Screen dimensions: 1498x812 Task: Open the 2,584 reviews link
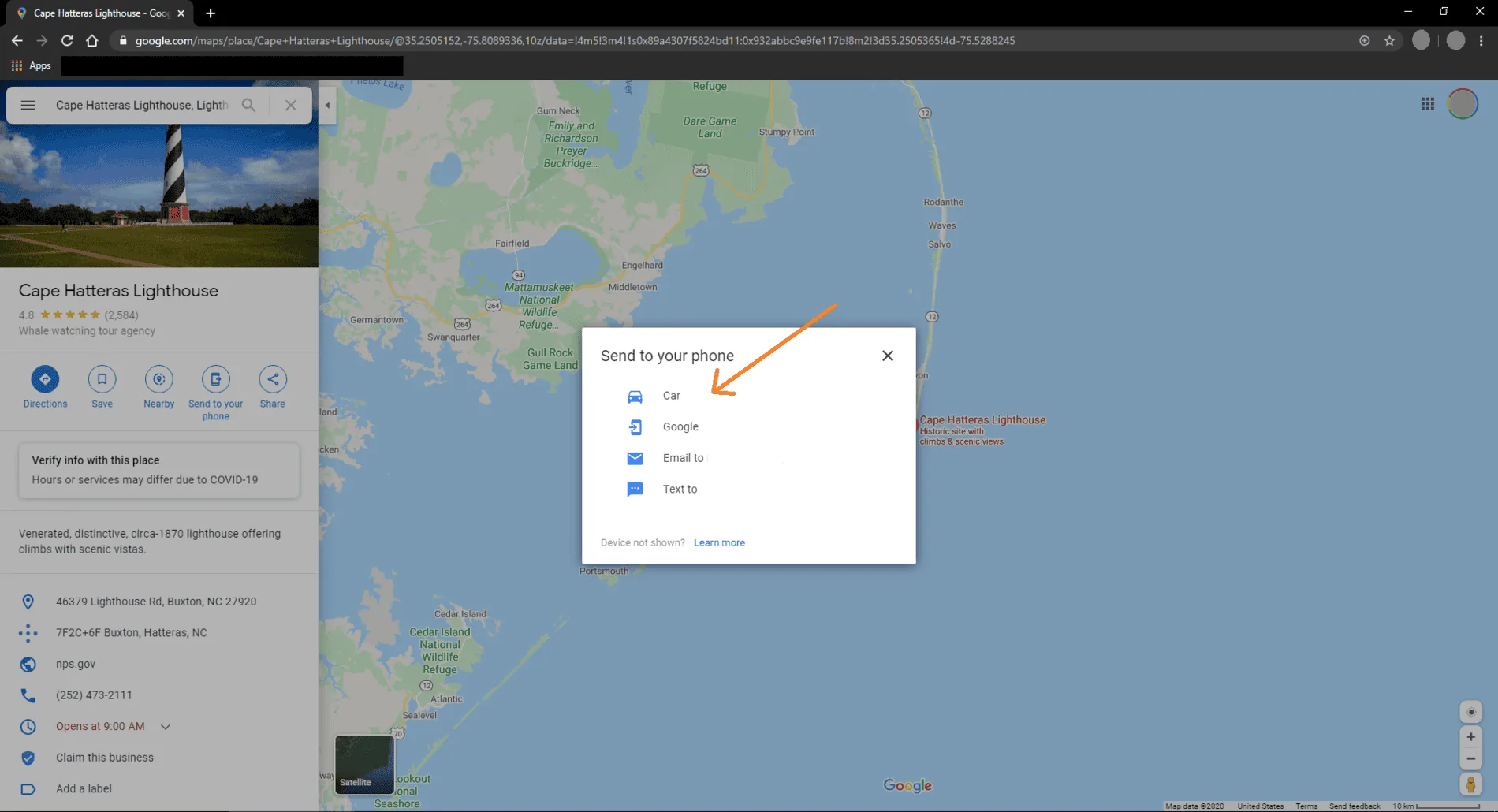[121, 315]
